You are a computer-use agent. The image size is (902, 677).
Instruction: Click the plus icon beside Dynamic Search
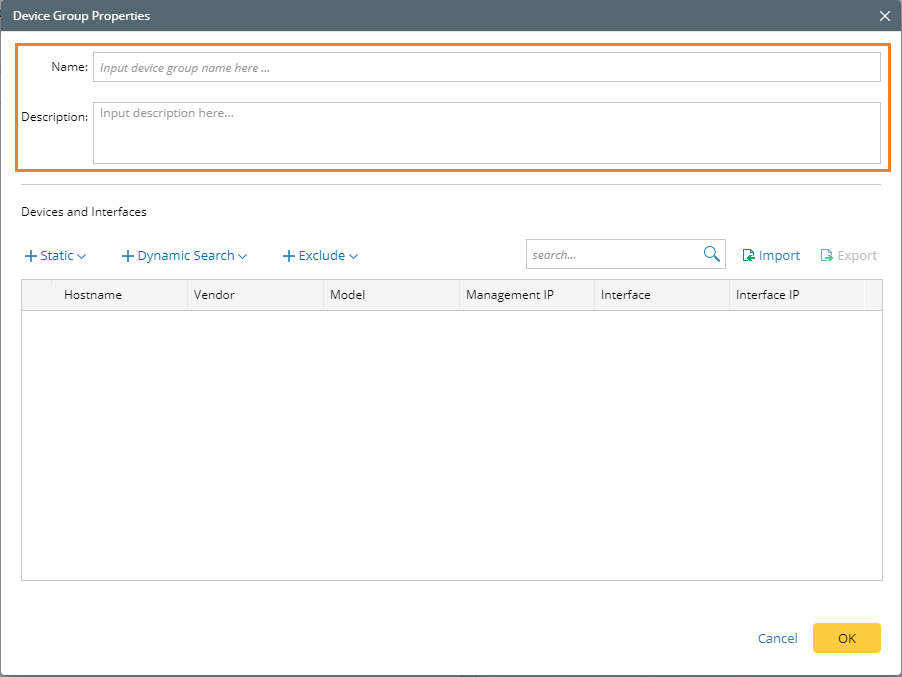[127, 256]
